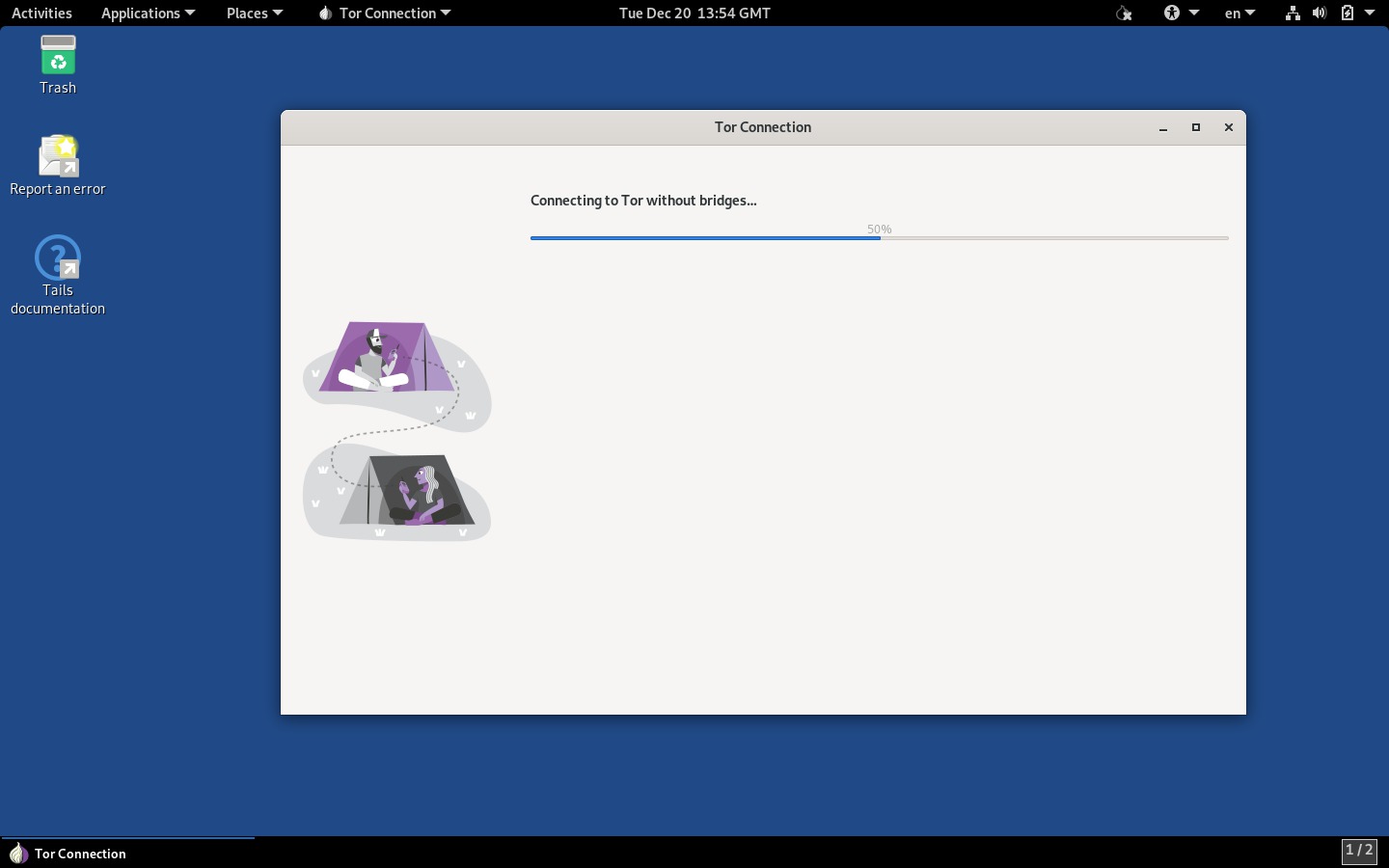This screenshot has width=1389, height=868.
Task: Click the volume speaker icon
Action: (1319, 13)
